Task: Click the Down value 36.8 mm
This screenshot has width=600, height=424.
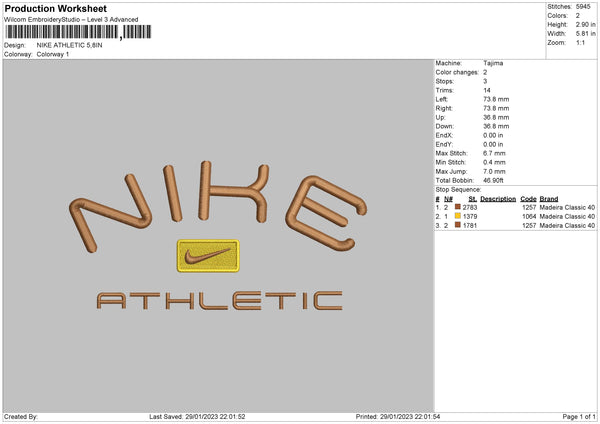Action: (496, 126)
